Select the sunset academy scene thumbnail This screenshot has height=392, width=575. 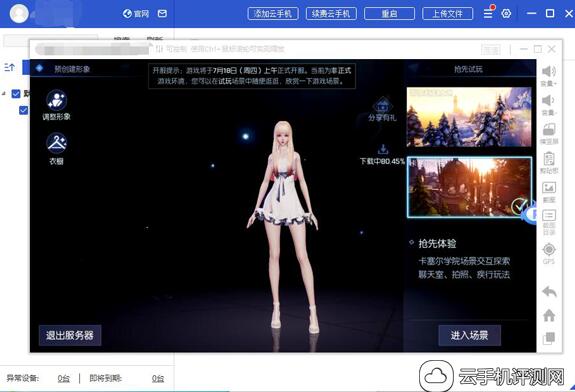coord(469,187)
